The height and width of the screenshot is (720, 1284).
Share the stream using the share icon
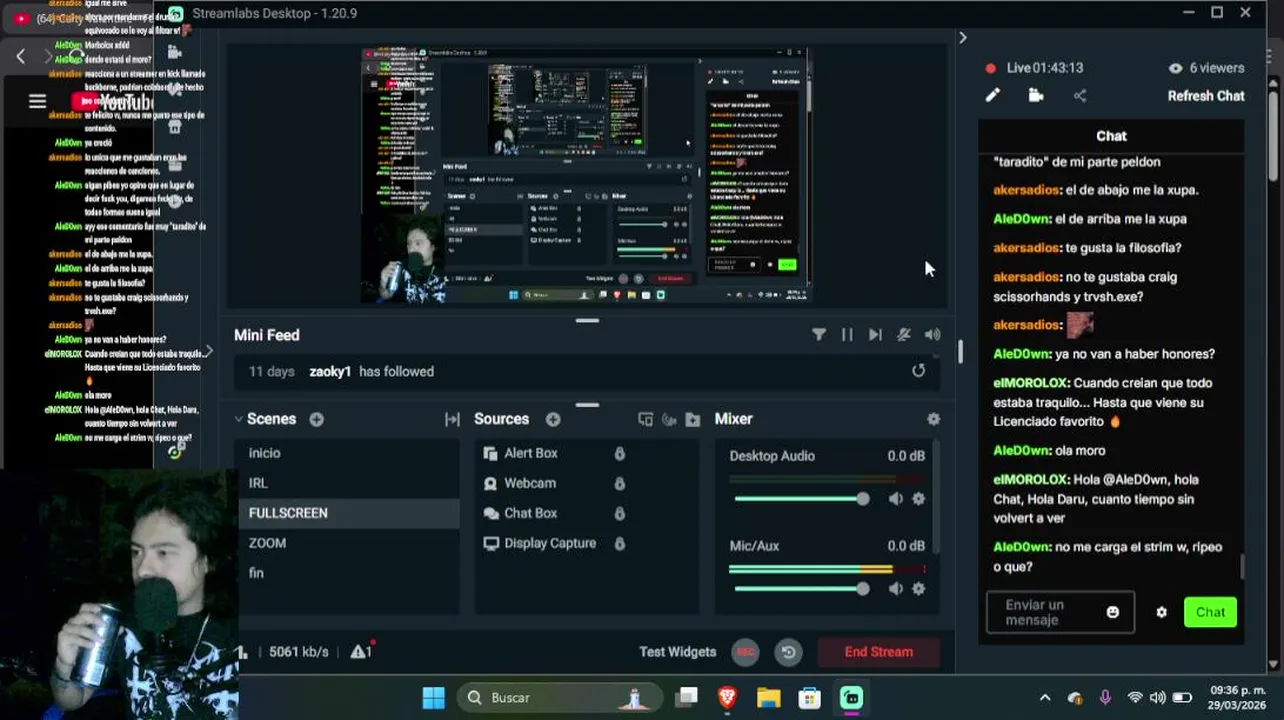(x=1080, y=96)
